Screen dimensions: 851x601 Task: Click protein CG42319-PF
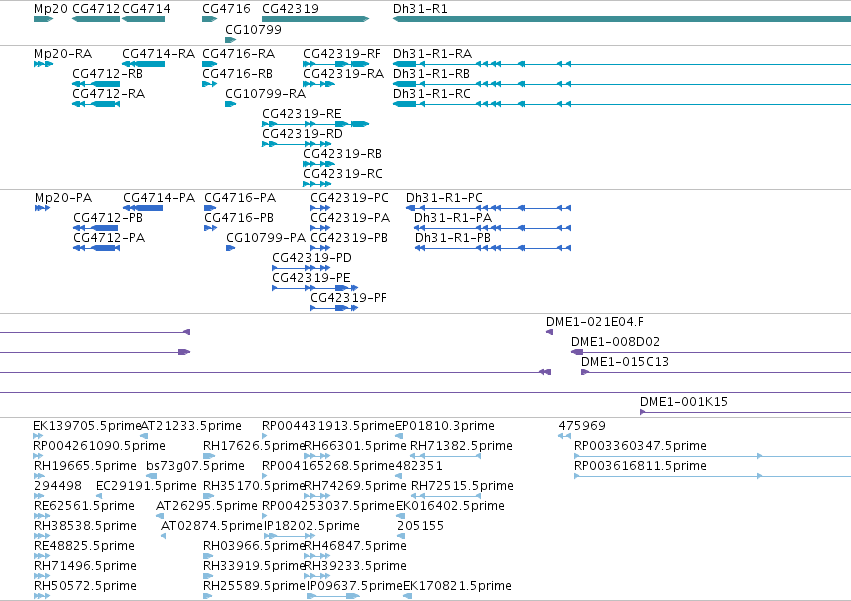pos(348,298)
